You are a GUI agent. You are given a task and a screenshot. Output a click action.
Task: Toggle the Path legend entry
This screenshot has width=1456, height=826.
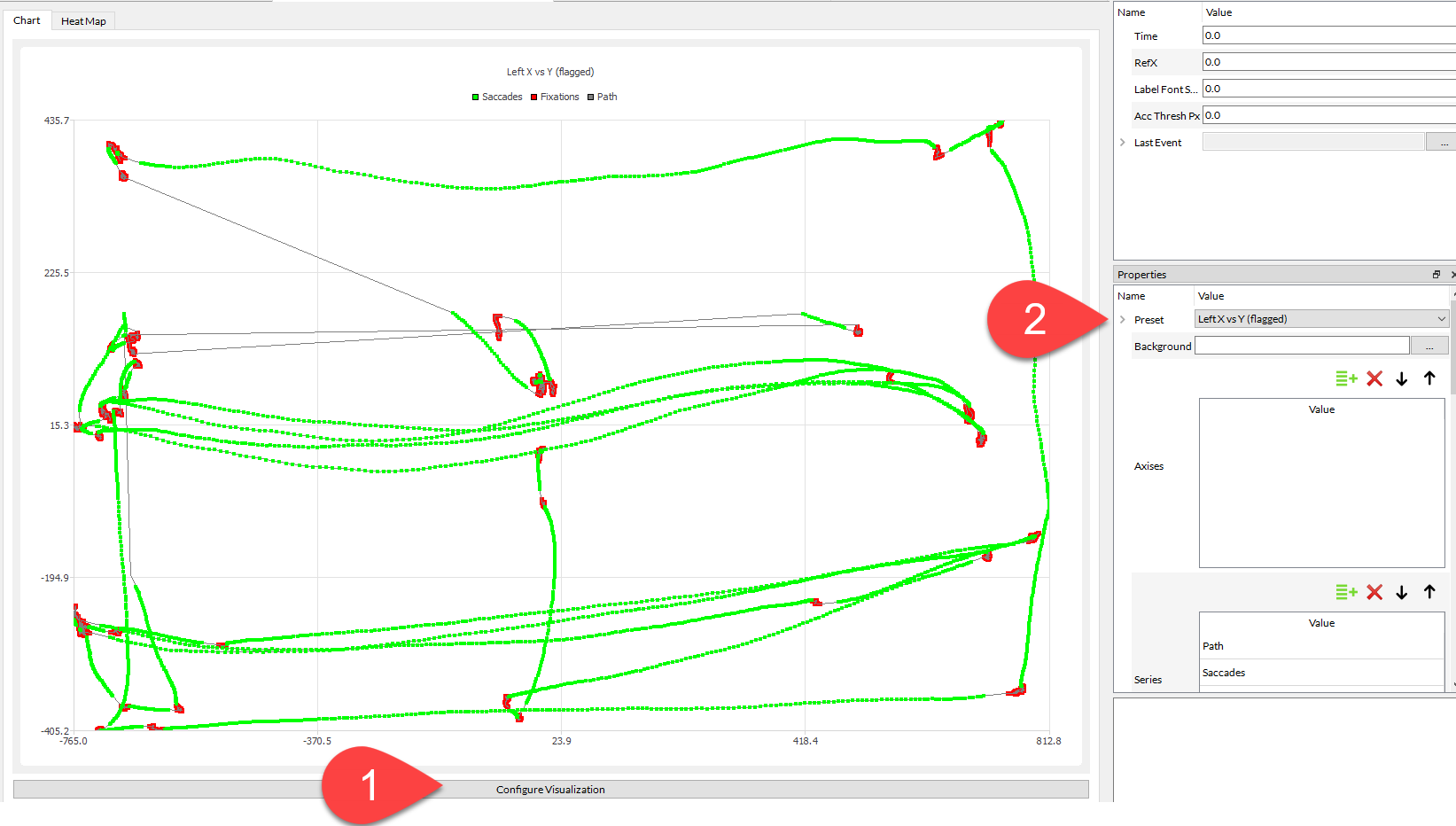pyautogui.click(x=603, y=97)
